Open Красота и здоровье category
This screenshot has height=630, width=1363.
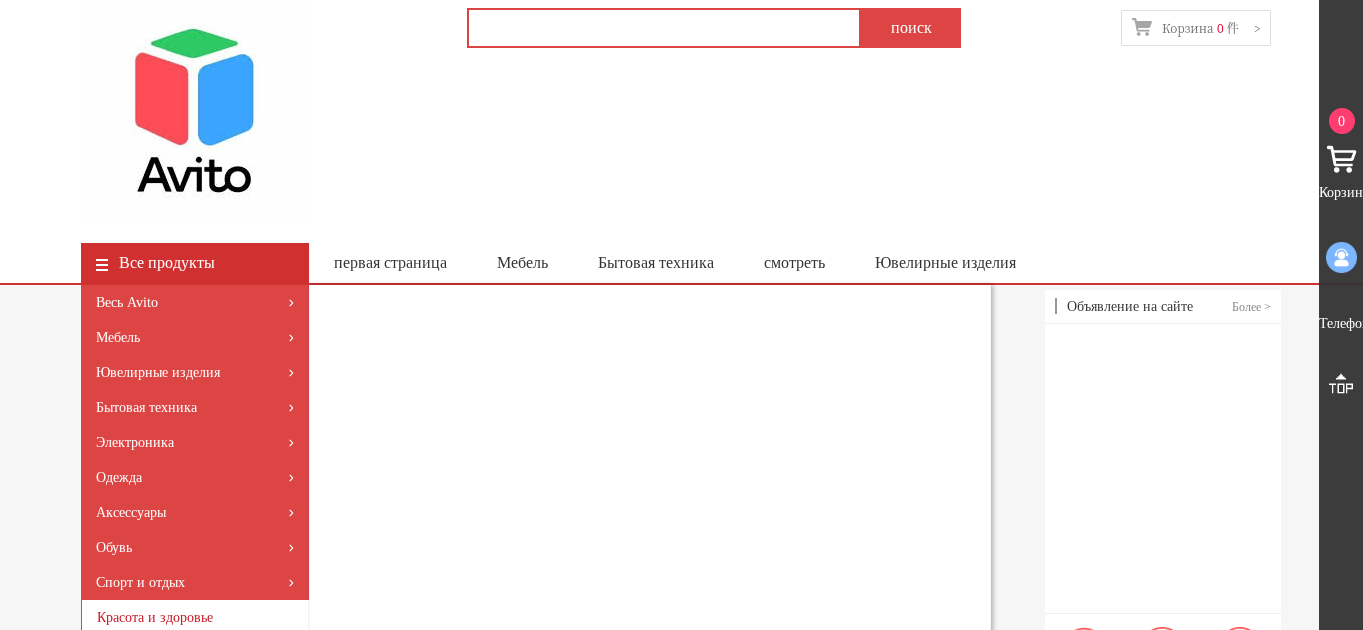[155, 617]
